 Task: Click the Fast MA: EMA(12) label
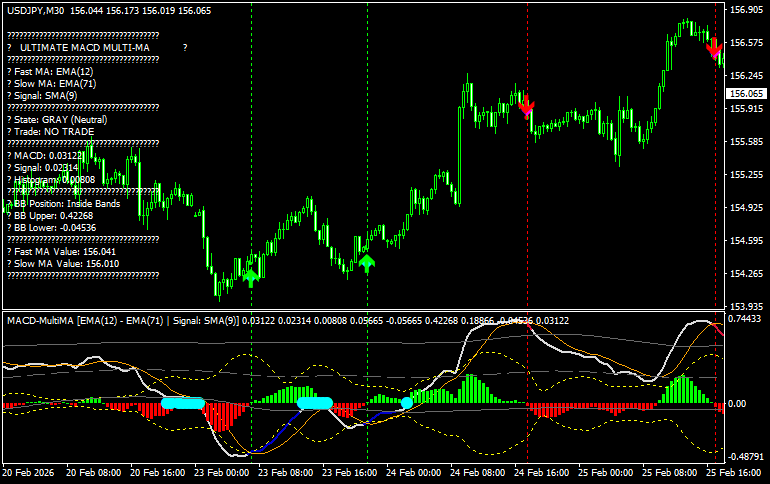(x=53, y=72)
